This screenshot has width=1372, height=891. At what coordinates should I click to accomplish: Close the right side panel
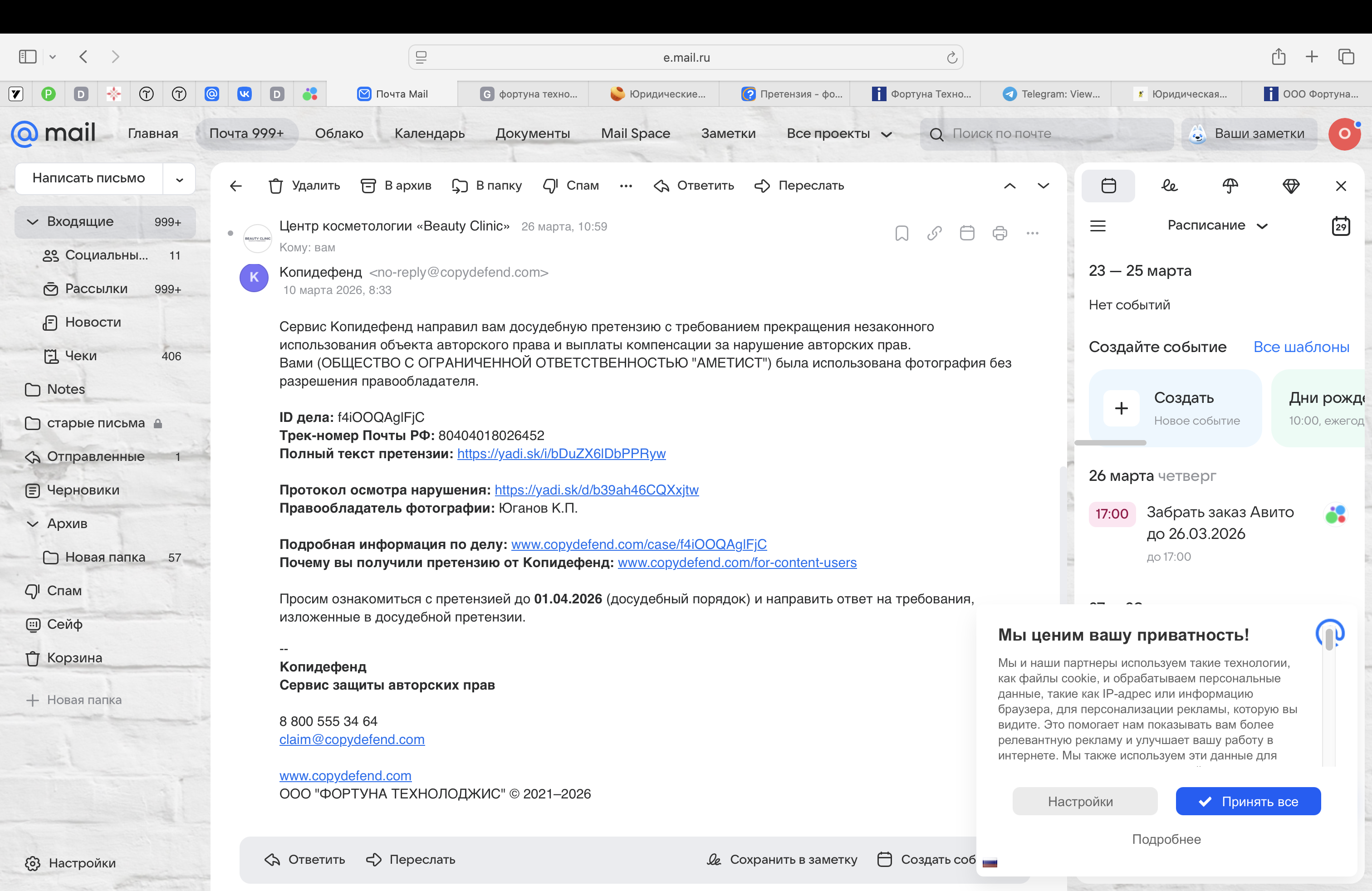pos(1341,186)
